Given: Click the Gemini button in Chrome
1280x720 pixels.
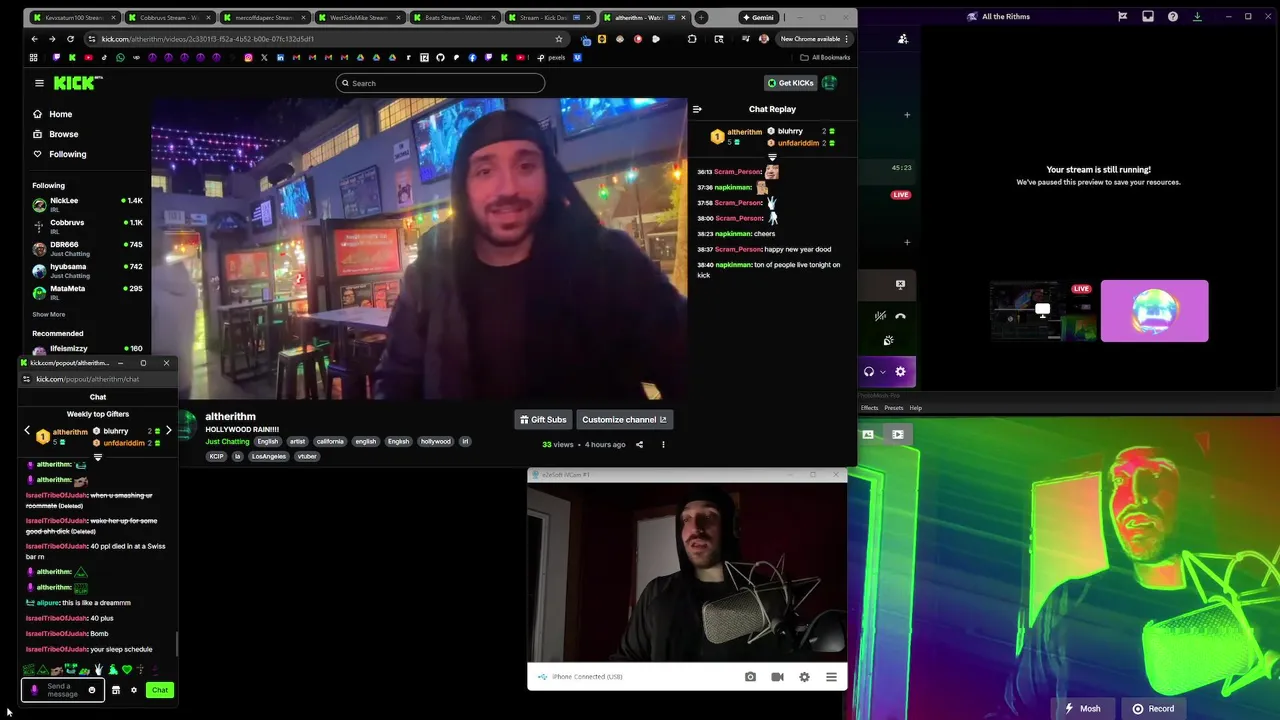Looking at the screenshot, I should coord(758,17).
